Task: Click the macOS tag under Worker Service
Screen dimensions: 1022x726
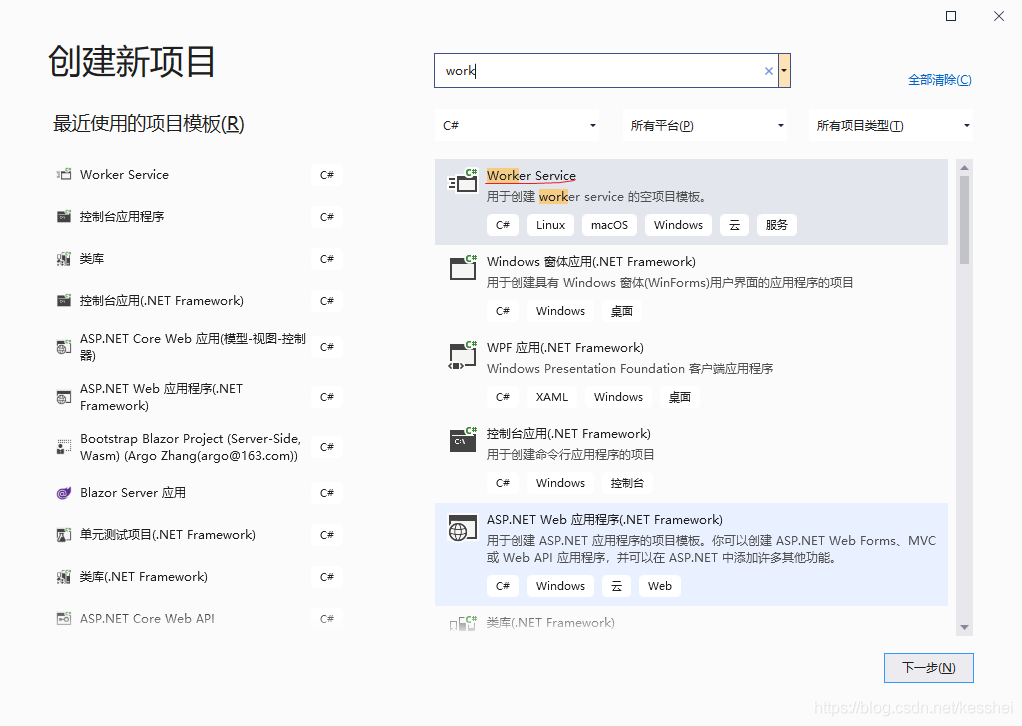Action: (609, 225)
